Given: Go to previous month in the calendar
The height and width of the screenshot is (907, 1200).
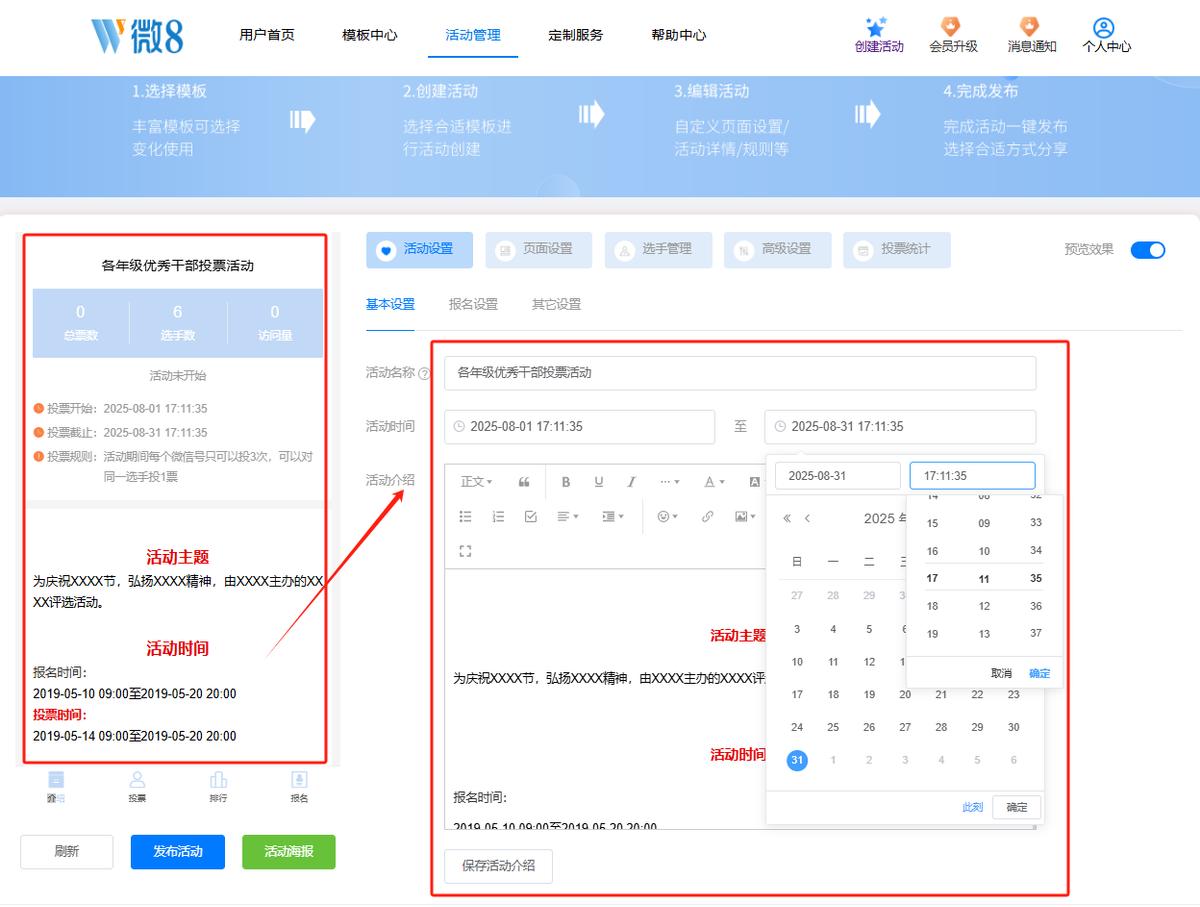Looking at the screenshot, I should [x=808, y=518].
